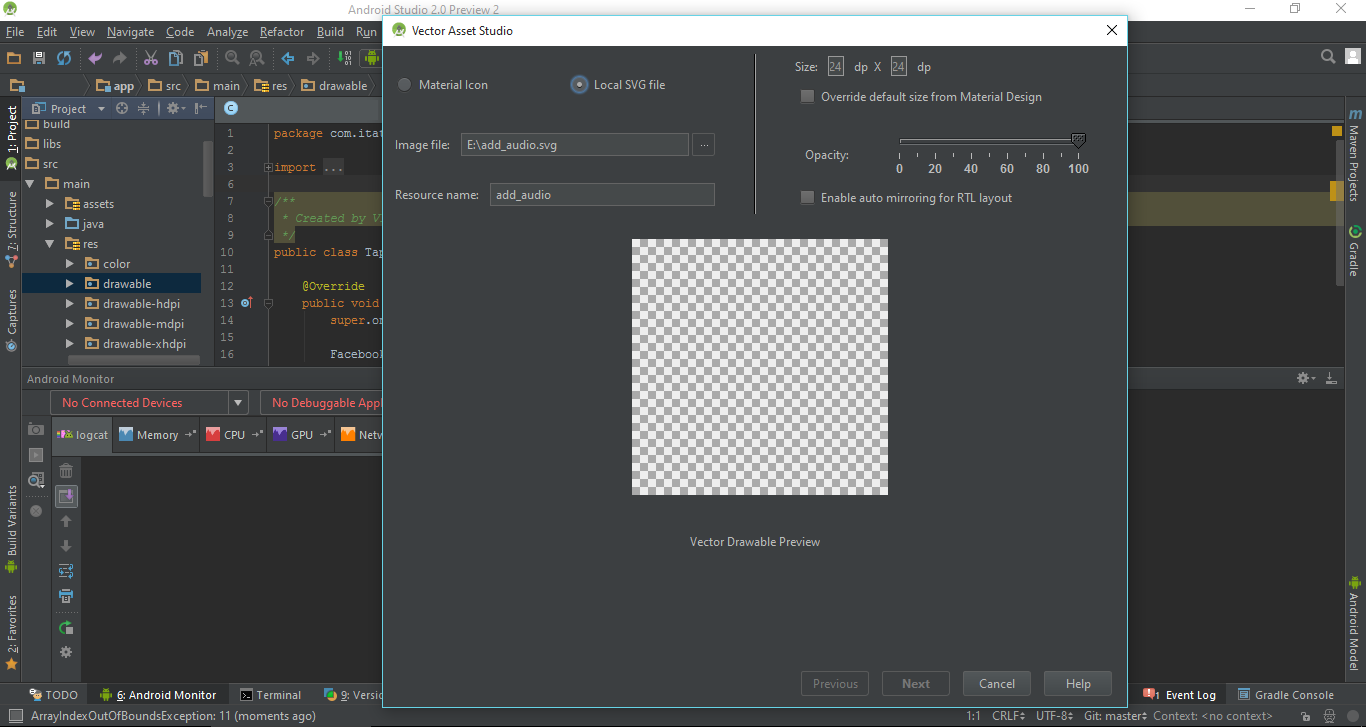Expand the drawable-hdpi folder node

70,304
